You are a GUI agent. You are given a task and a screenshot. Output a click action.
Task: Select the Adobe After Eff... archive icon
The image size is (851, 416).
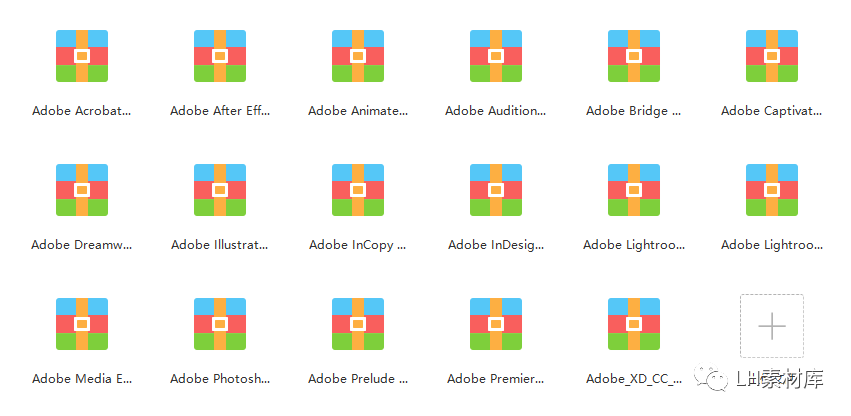point(220,56)
